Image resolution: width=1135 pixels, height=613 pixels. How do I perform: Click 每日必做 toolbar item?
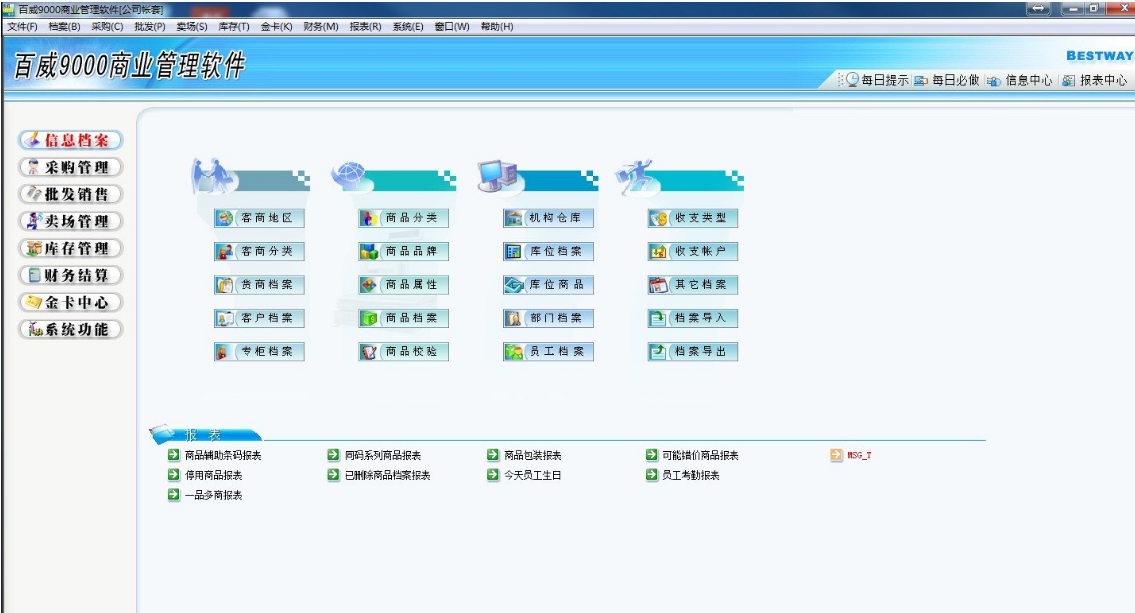tap(947, 80)
